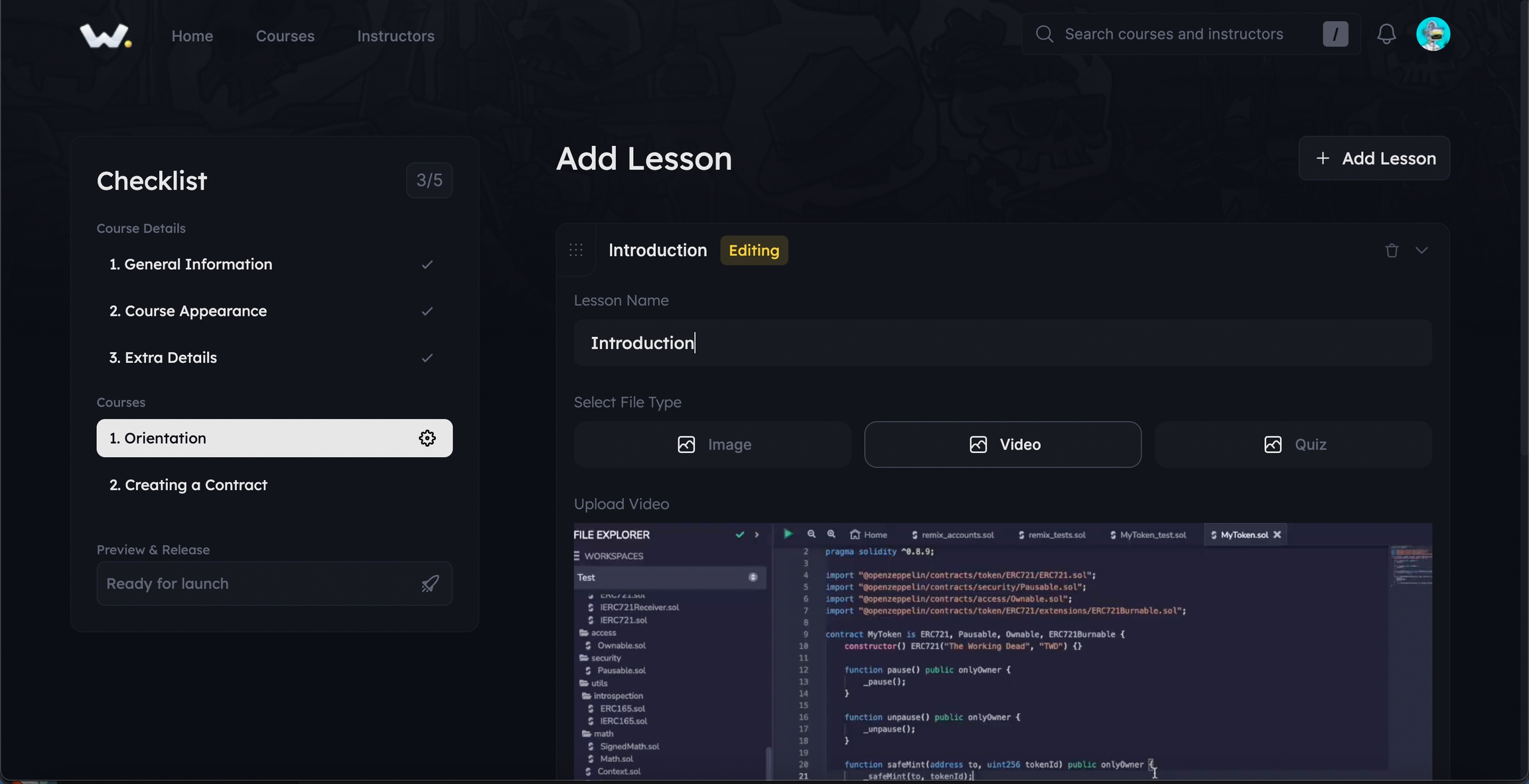Click the slash shortcut key badge
1529x784 pixels.
1335,34
